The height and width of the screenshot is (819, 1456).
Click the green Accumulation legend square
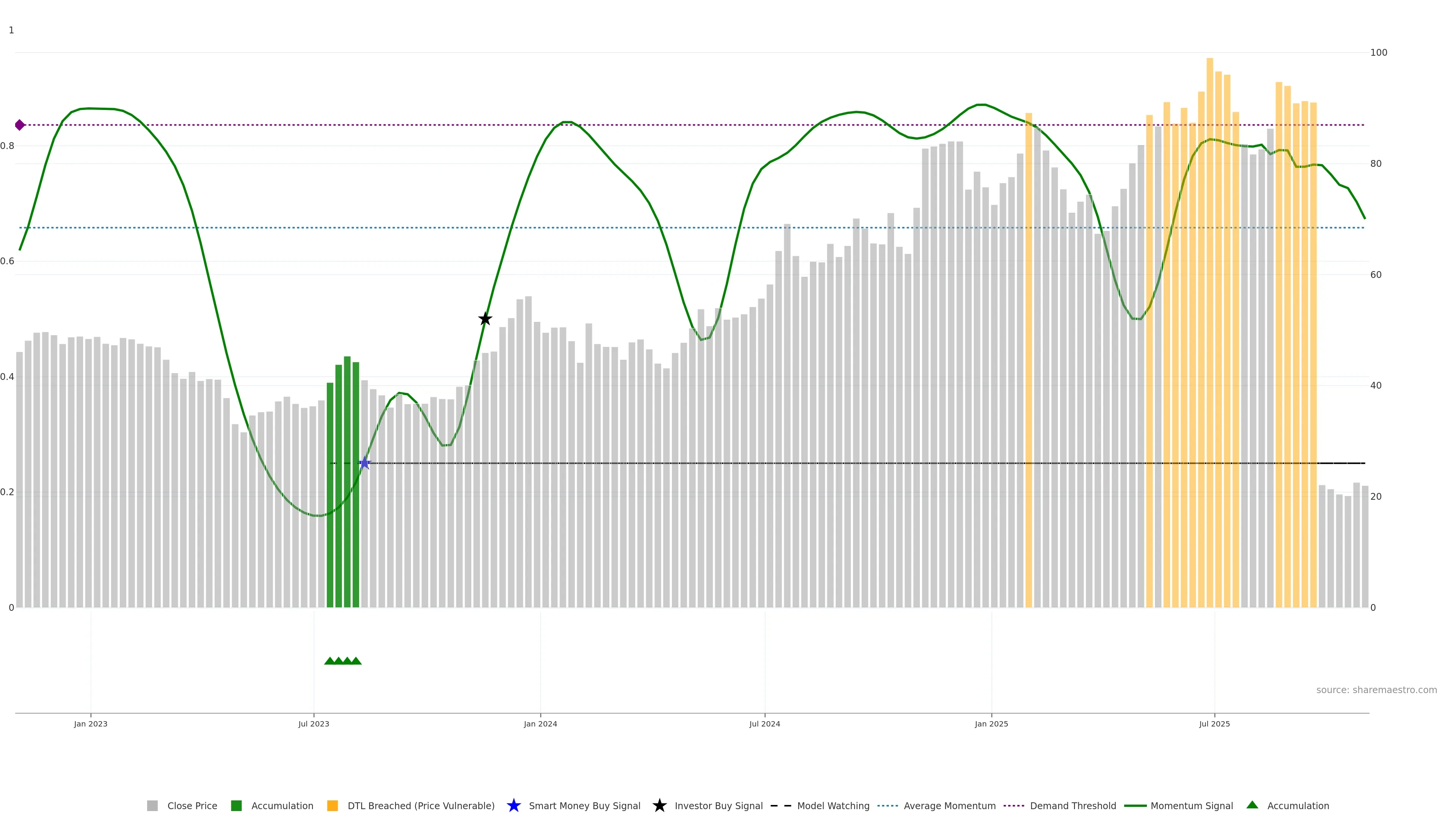point(236,805)
